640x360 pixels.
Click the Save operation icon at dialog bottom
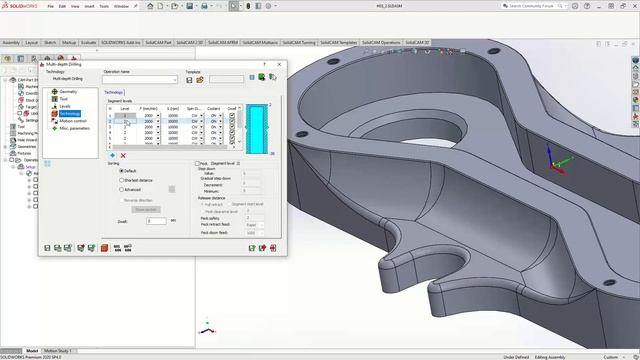[47, 248]
